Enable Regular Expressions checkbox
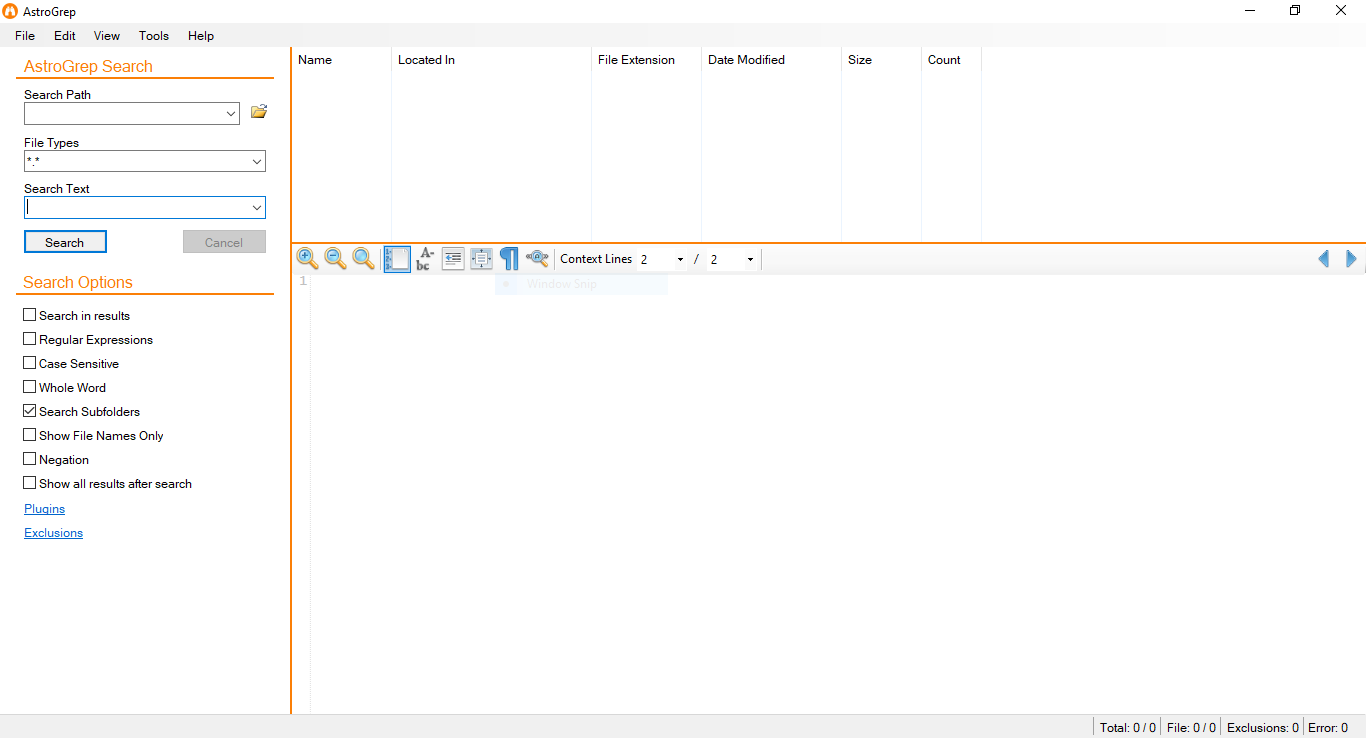This screenshot has height=738, width=1366. pyautogui.click(x=30, y=339)
